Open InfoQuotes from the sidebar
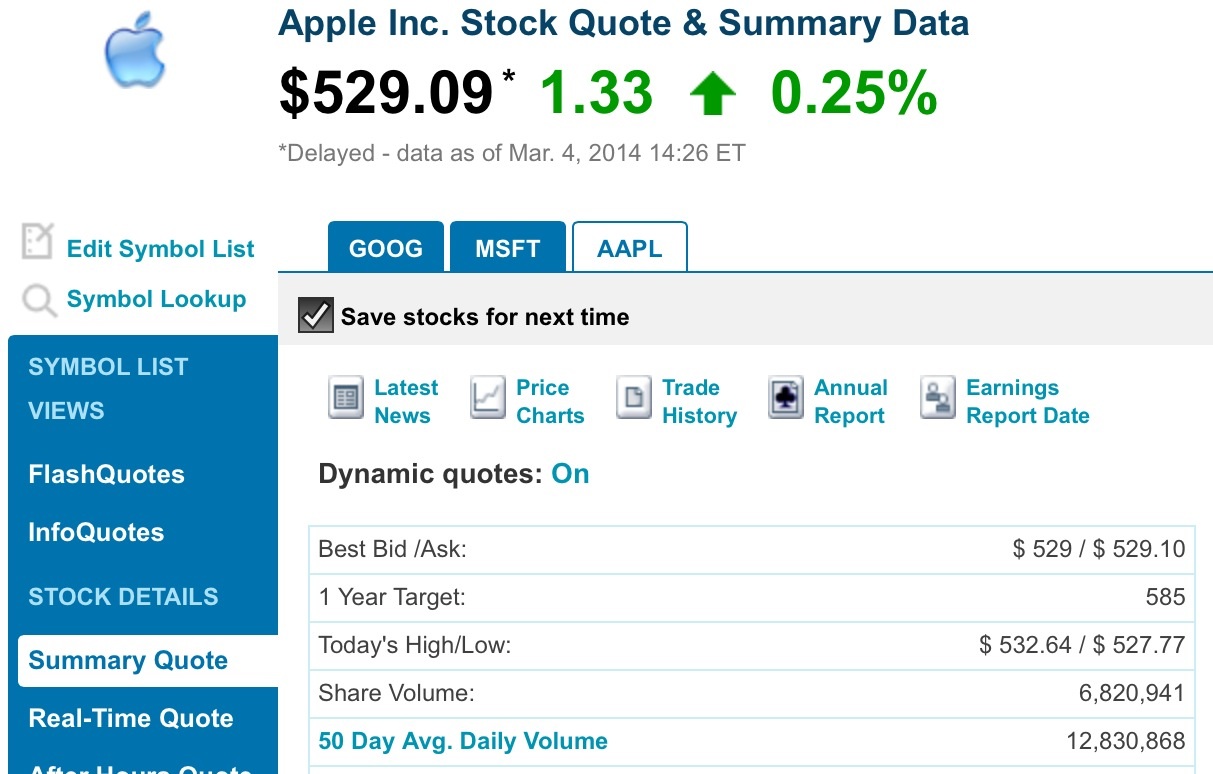 [96, 532]
